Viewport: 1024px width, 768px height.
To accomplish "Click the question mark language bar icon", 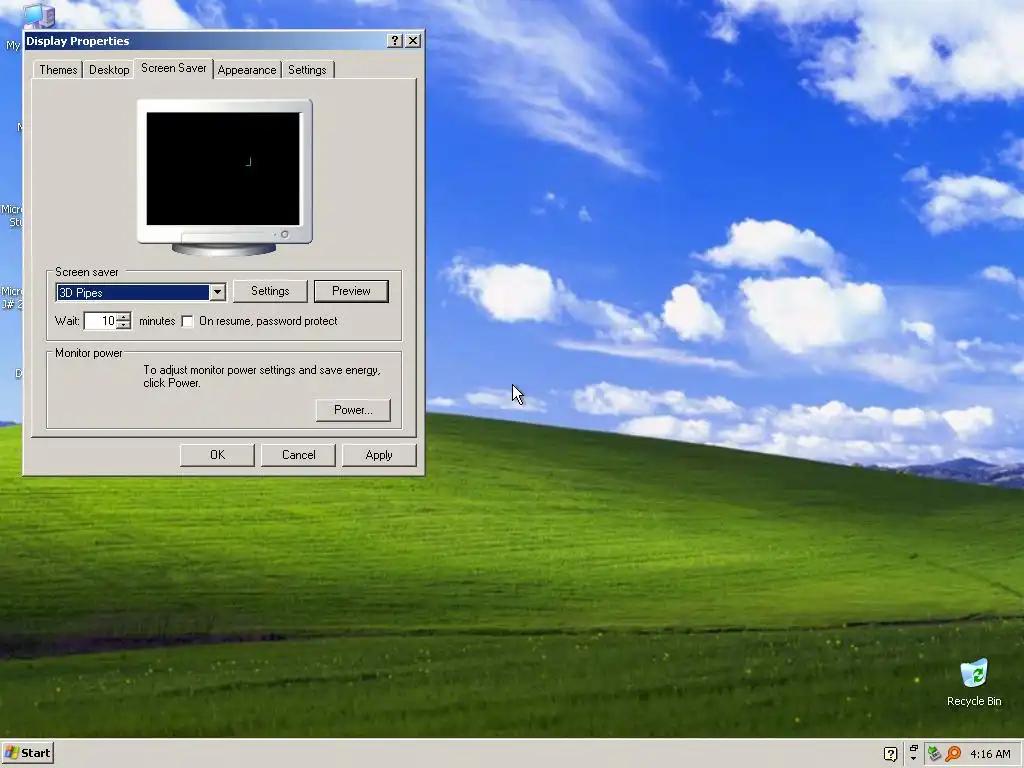I will click(x=890, y=754).
